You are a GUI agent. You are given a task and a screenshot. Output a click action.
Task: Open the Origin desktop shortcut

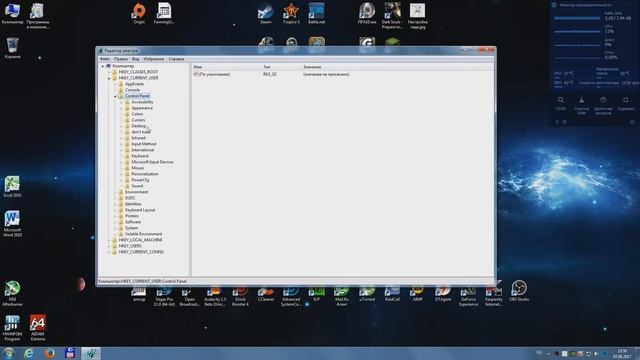(139, 13)
